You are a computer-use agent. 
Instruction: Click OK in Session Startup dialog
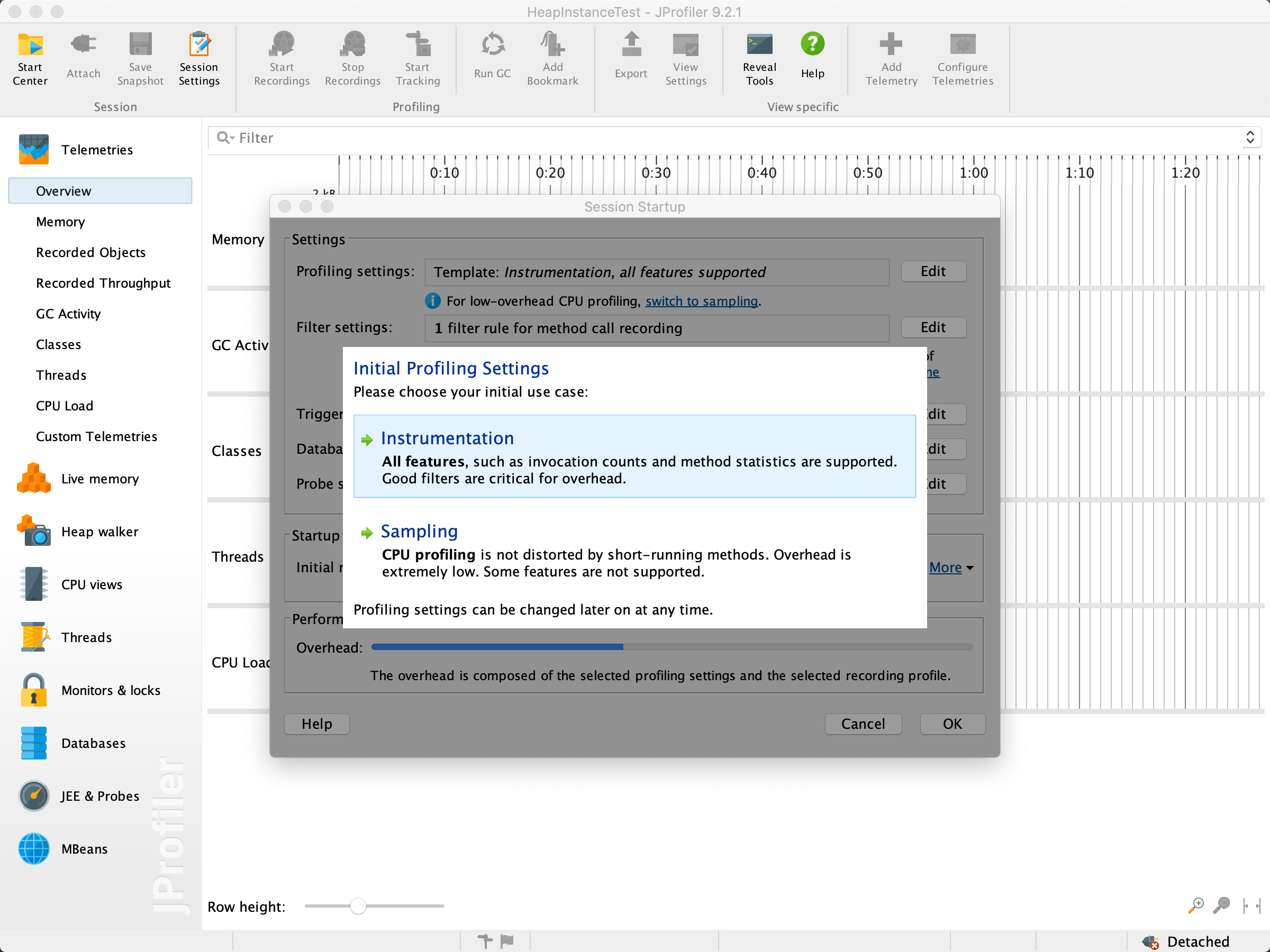pos(952,724)
